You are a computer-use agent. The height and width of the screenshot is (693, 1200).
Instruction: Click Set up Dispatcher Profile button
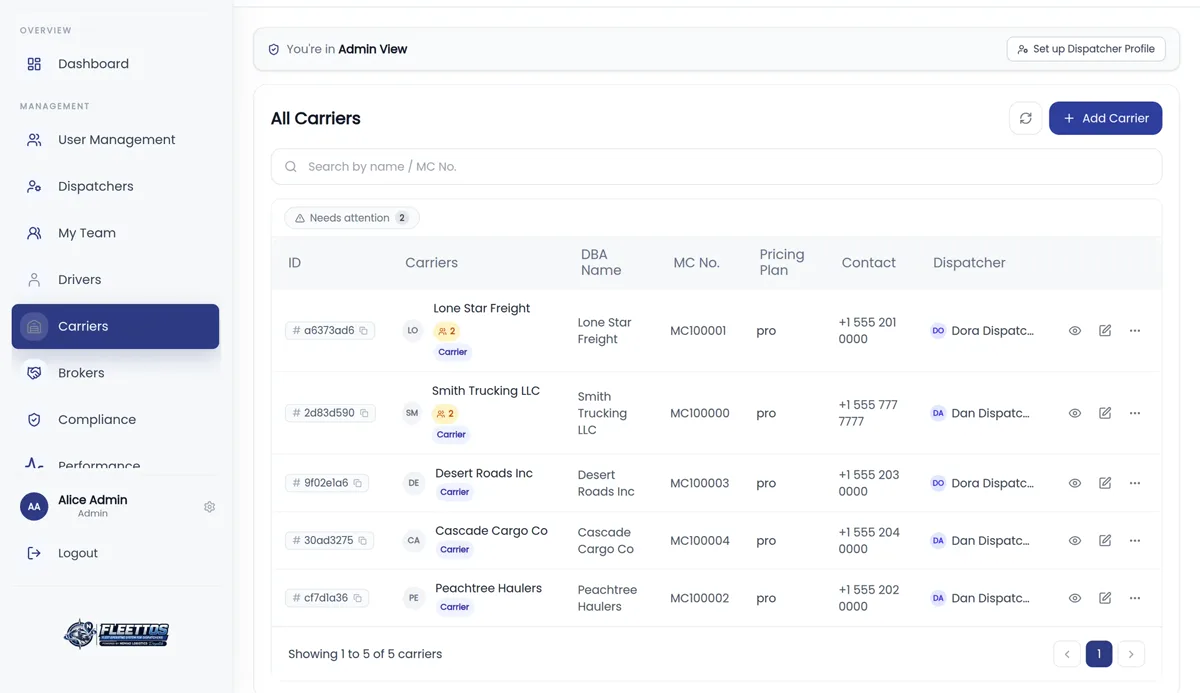coord(1086,49)
